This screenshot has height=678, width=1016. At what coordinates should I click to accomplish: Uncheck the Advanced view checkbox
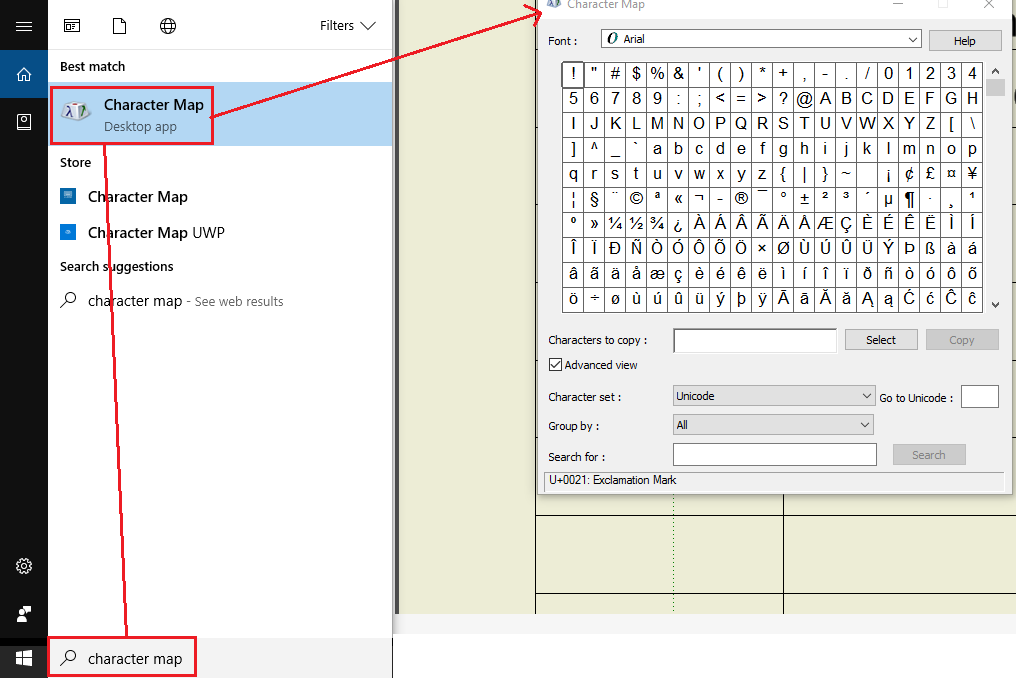tap(555, 365)
